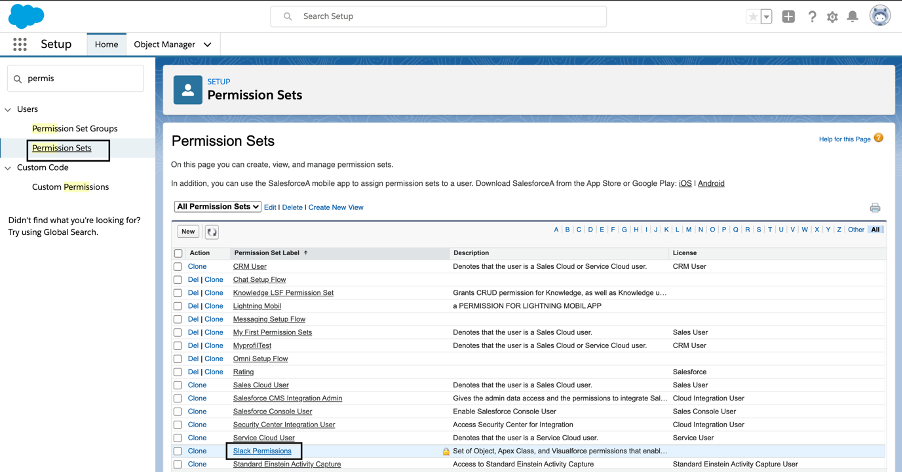Click the printable view printer icon
This screenshot has height=472, width=902.
tap(875, 208)
